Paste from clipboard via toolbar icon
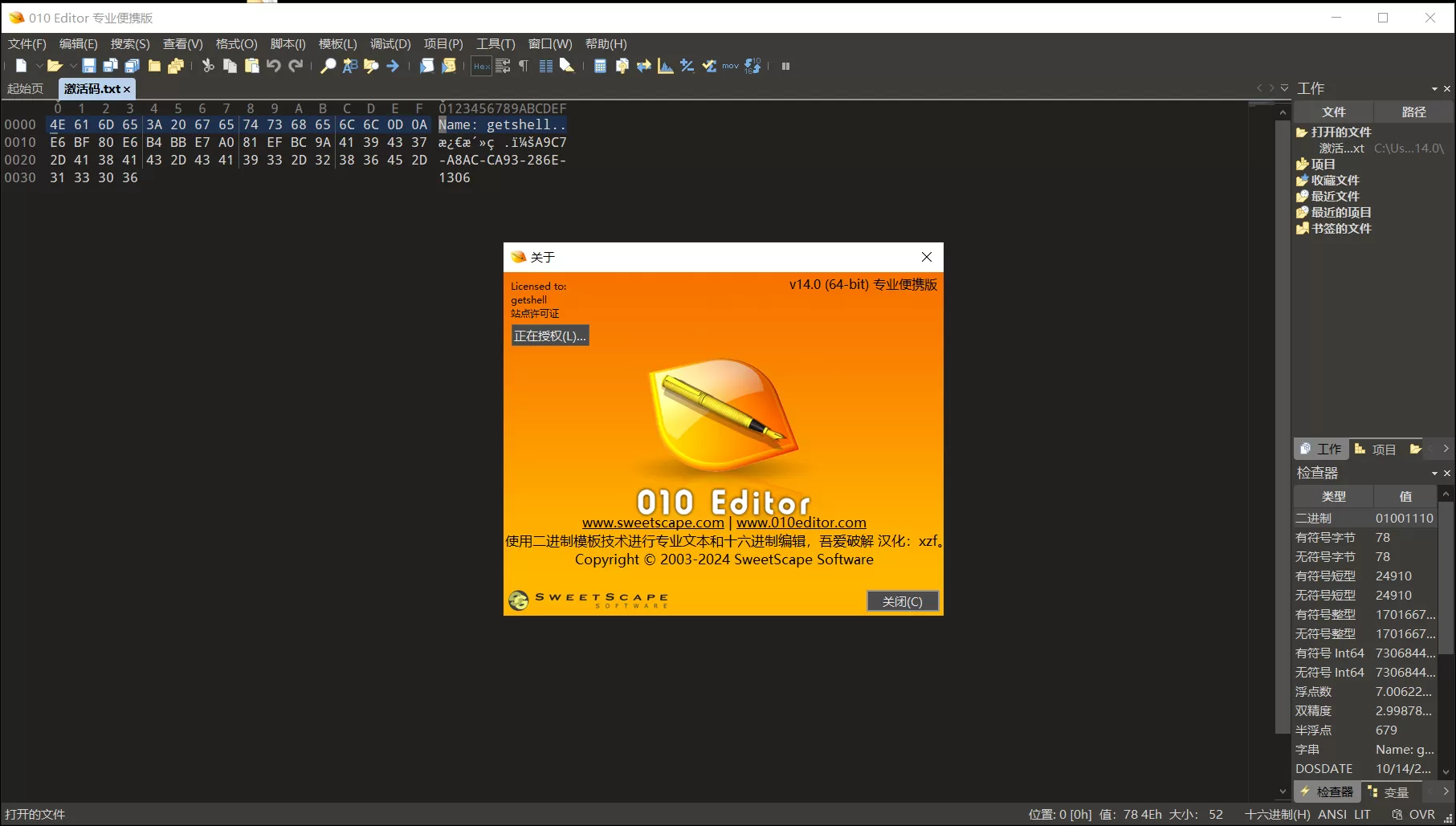The image size is (1456, 826). (x=251, y=66)
